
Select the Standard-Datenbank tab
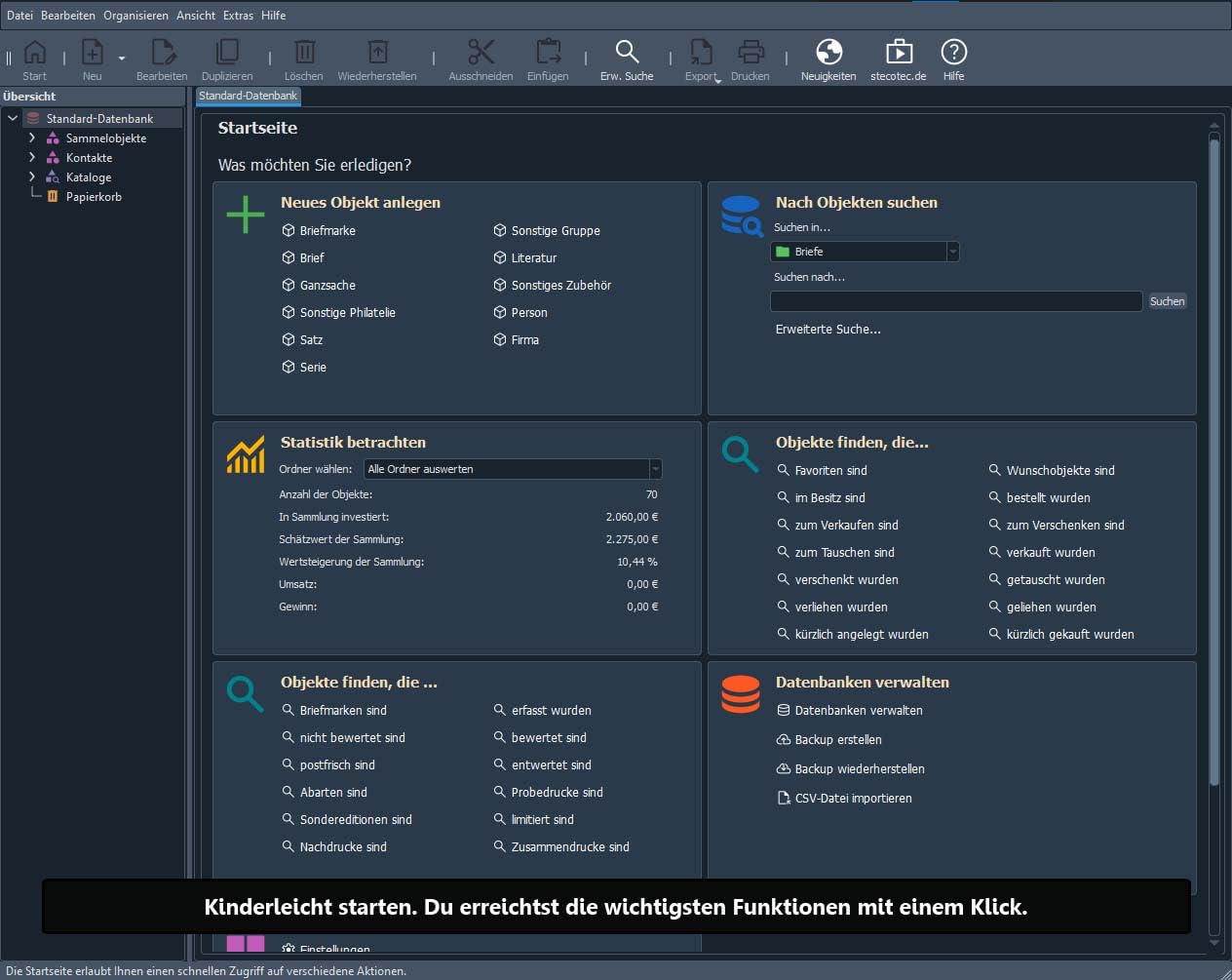click(x=249, y=96)
